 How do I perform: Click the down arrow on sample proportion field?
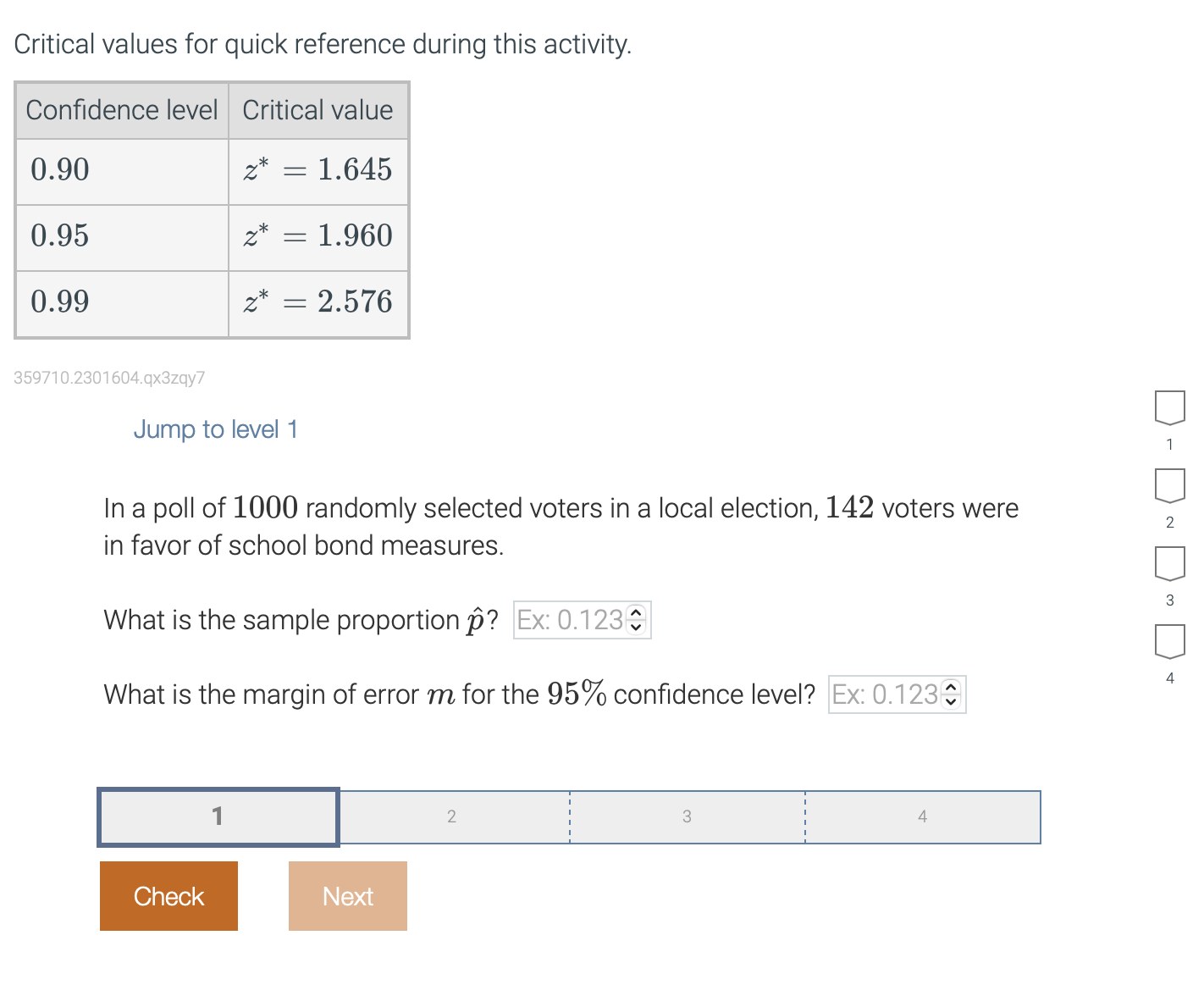tap(636, 627)
